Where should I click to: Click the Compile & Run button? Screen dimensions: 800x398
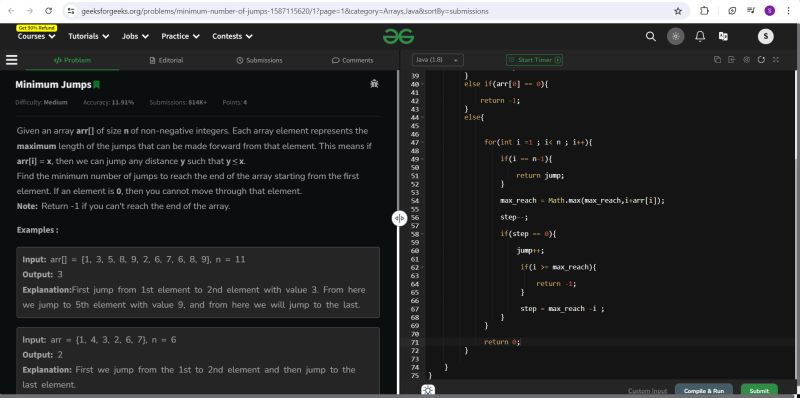tap(704, 390)
